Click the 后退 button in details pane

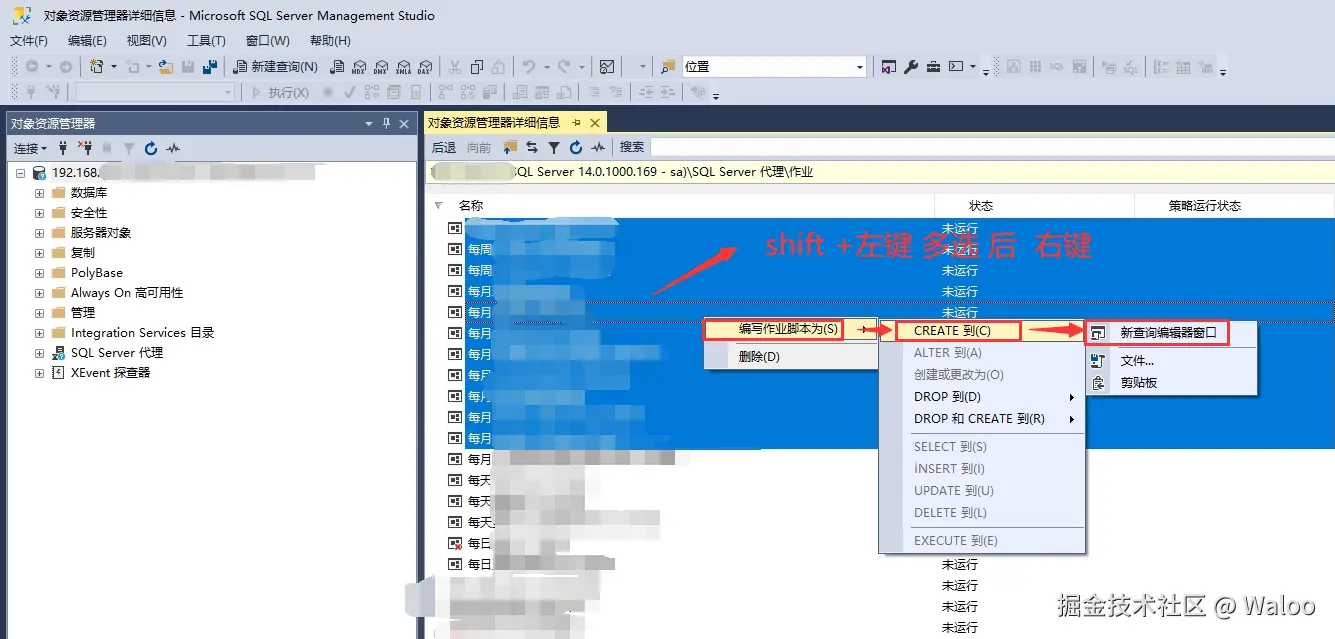pos(443,147)
